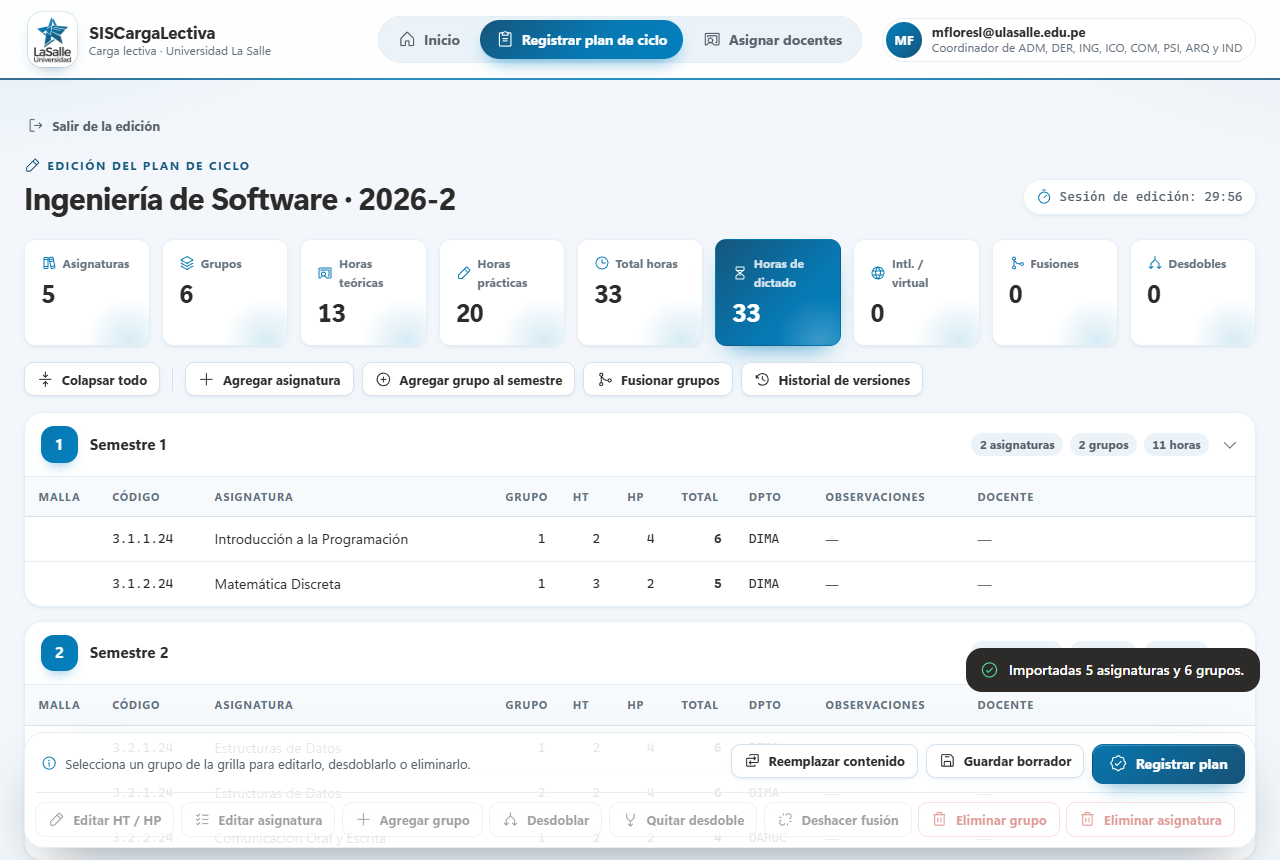Click Salir de la edición link
1280x860 pixels.
(94, 126)
